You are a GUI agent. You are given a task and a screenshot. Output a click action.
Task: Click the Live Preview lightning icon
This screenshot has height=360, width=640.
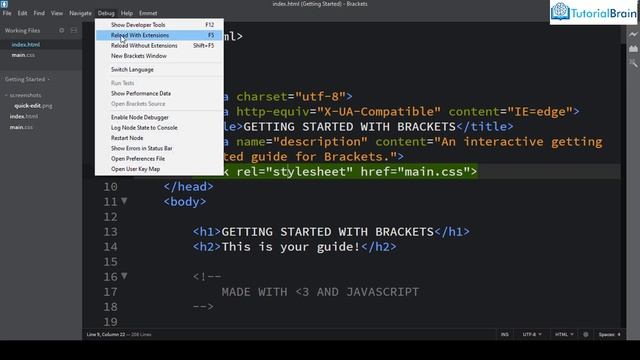(x=633, y=35)
